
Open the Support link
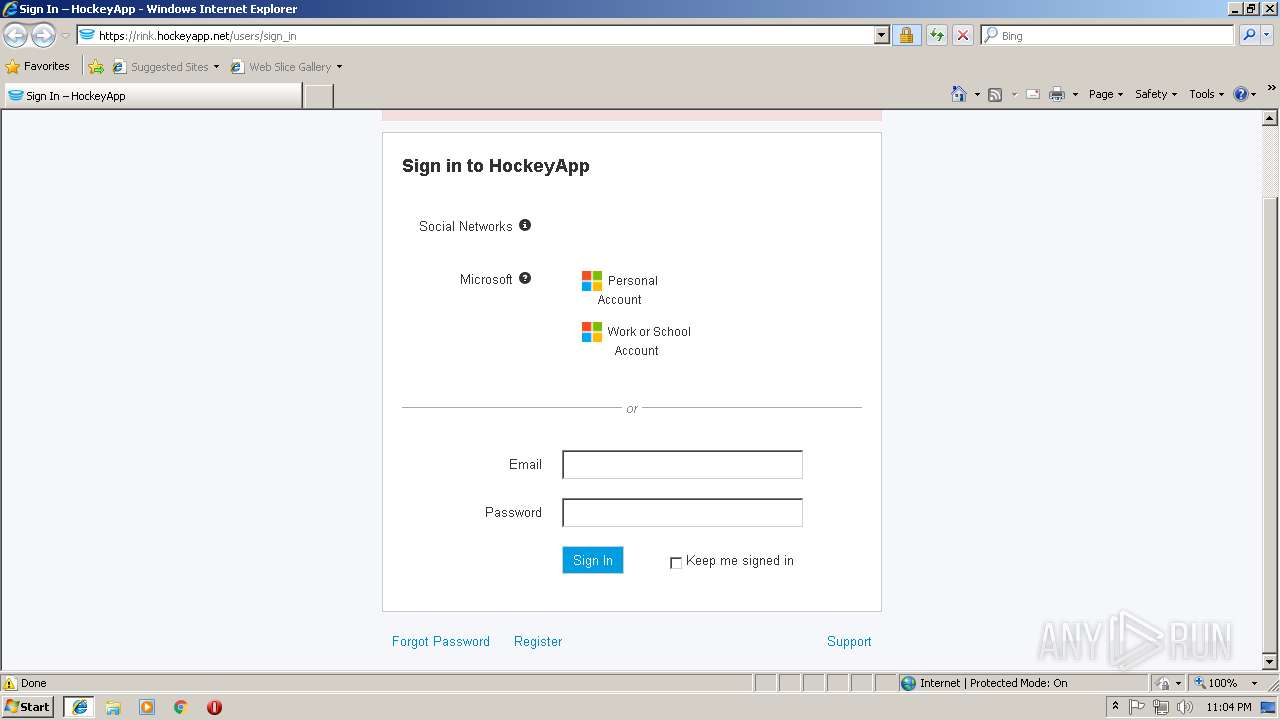point(849,641)
